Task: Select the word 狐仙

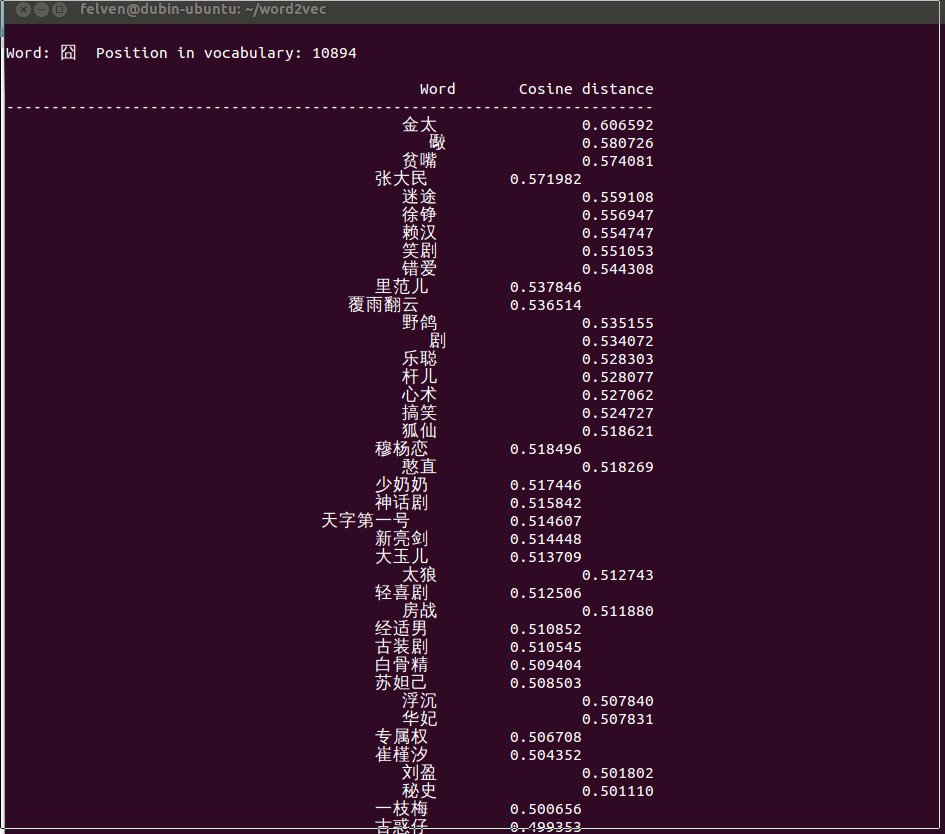Action: pos(419,431)
